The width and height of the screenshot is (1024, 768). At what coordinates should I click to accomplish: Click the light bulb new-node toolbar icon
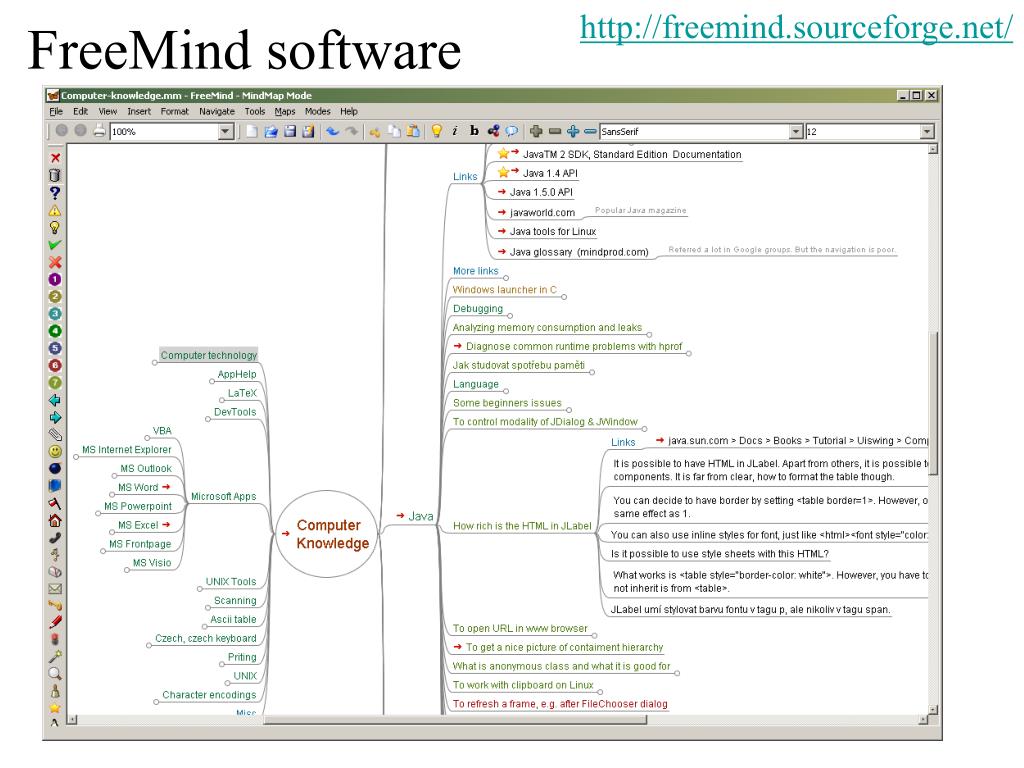[x=437, y=131]
